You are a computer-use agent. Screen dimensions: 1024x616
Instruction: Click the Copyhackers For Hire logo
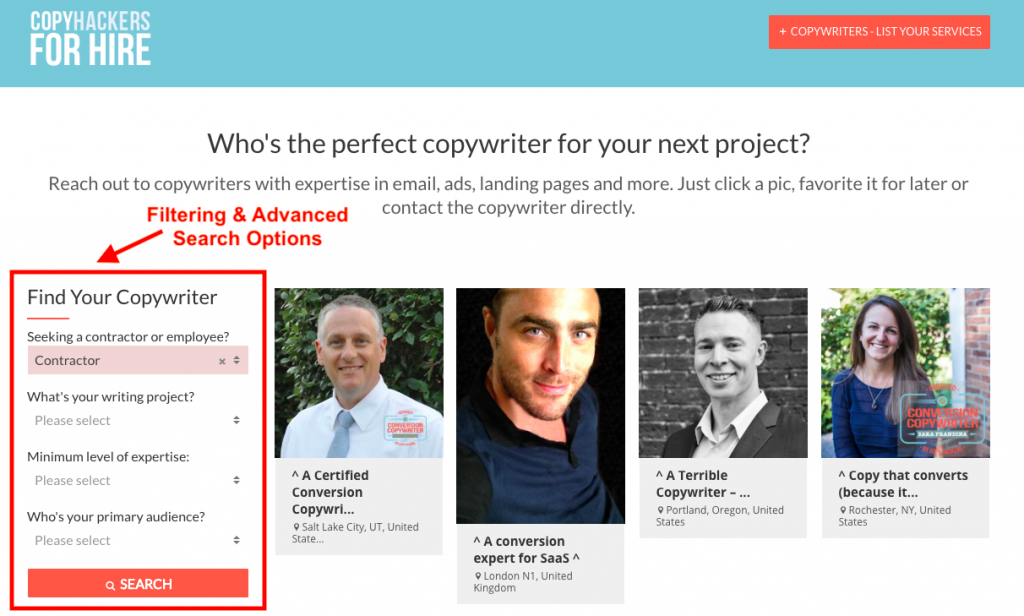click(x=90, y=38)
